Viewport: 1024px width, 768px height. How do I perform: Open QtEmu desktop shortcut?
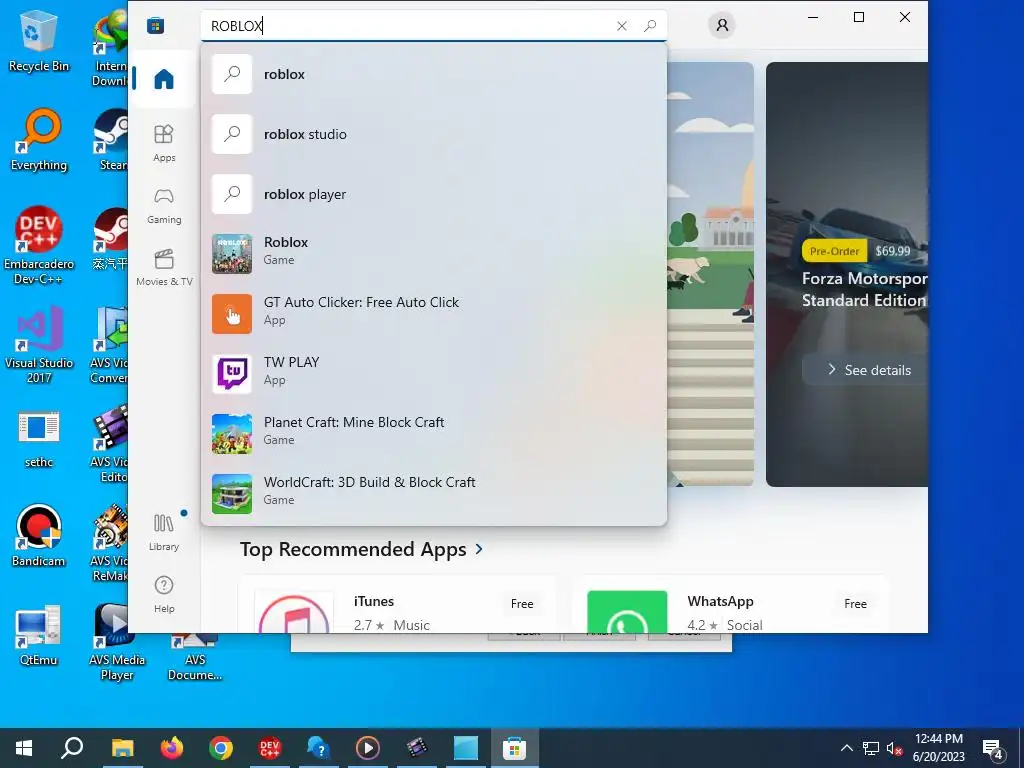39,635
